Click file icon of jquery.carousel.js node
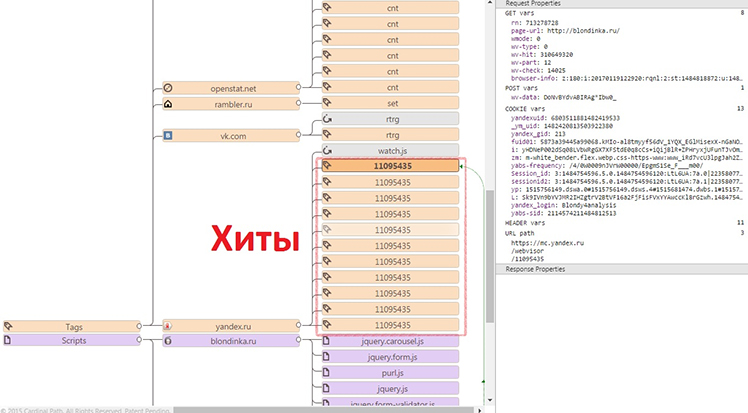This screenshot has width=748, height=413. tap(326, 341)
